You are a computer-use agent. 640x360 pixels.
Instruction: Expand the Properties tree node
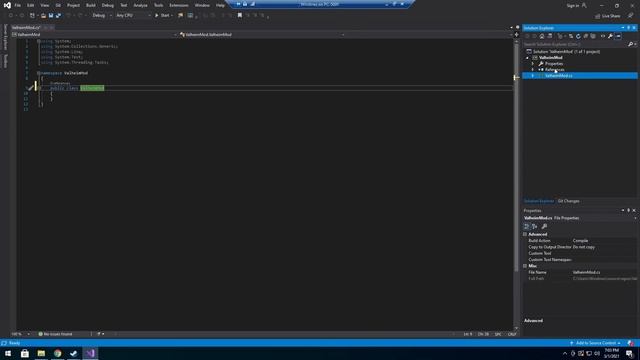click(533, 64)
